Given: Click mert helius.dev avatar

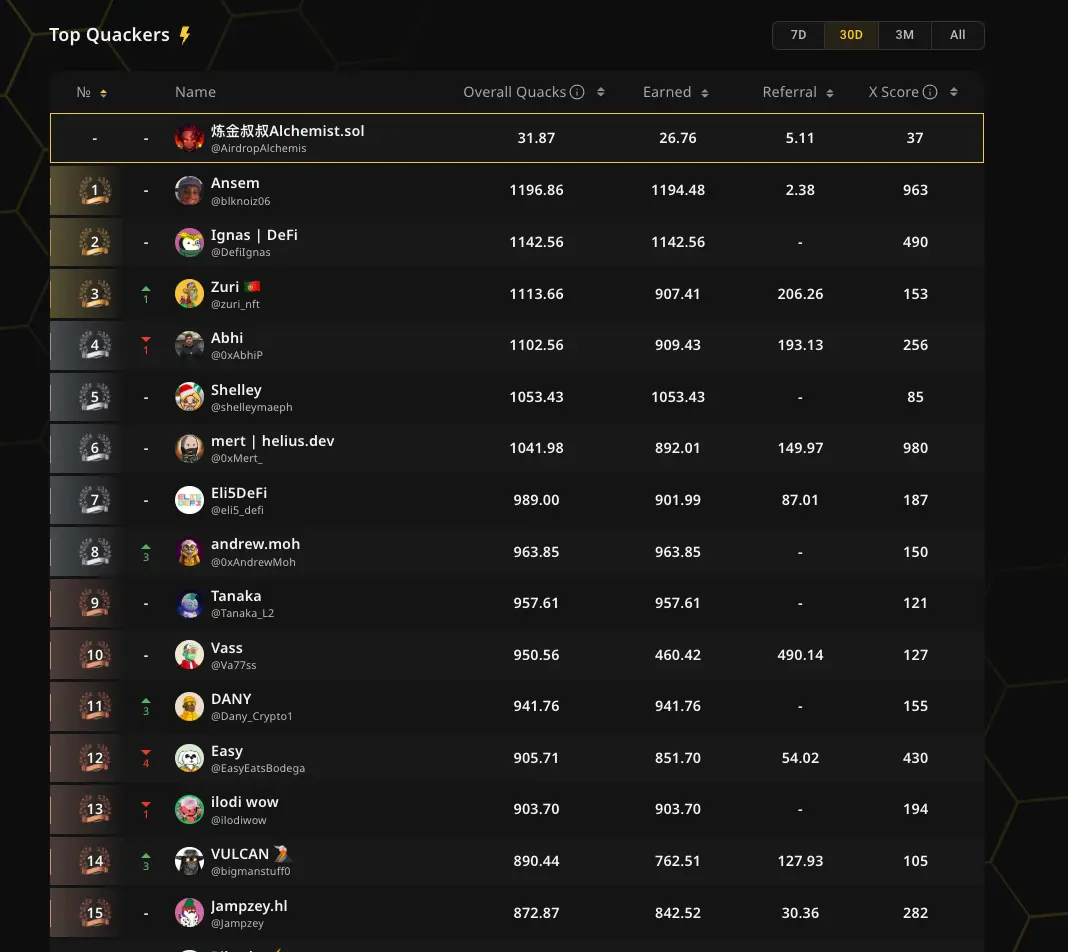Looking at the screenshot, I should point(189,449).
